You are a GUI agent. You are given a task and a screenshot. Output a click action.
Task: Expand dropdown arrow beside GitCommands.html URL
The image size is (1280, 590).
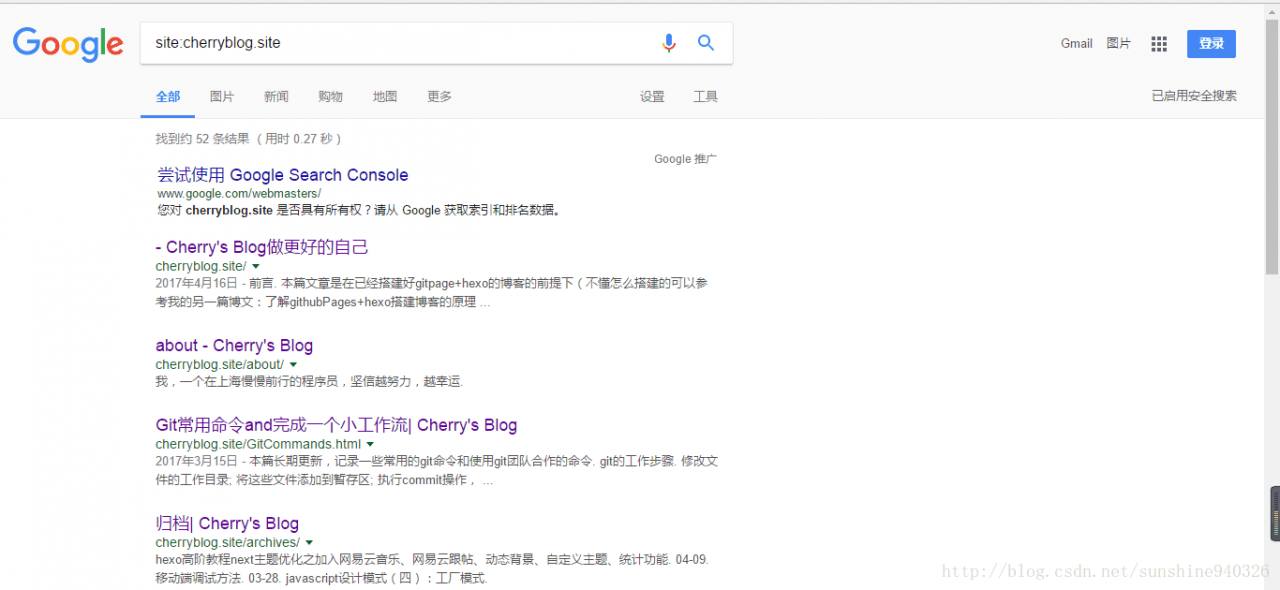coord(370,444)
